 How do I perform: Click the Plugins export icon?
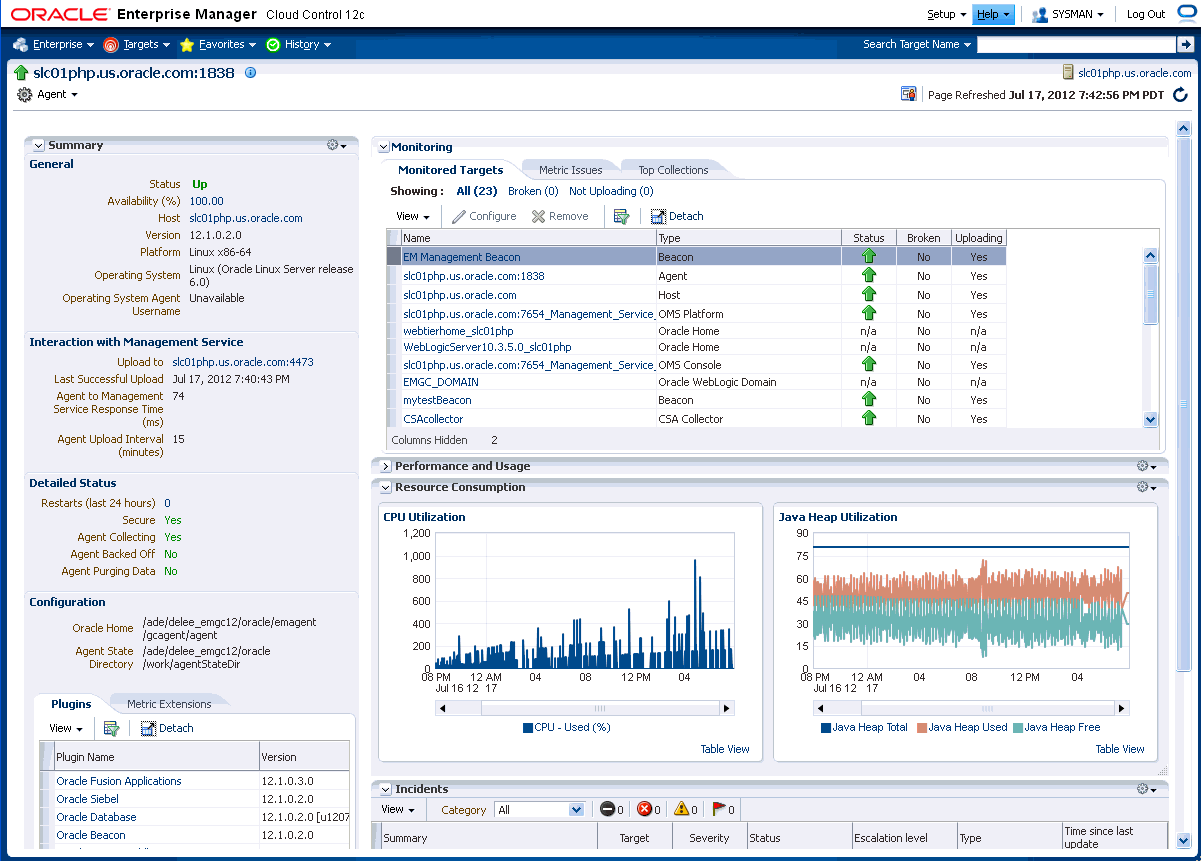pyautogui.click(x=111, y=728)
